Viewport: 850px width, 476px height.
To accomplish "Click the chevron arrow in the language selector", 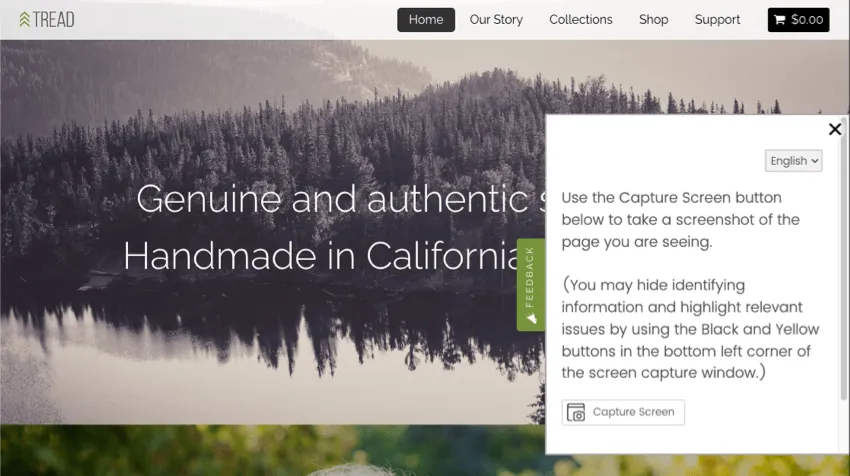I will [815, 161].
